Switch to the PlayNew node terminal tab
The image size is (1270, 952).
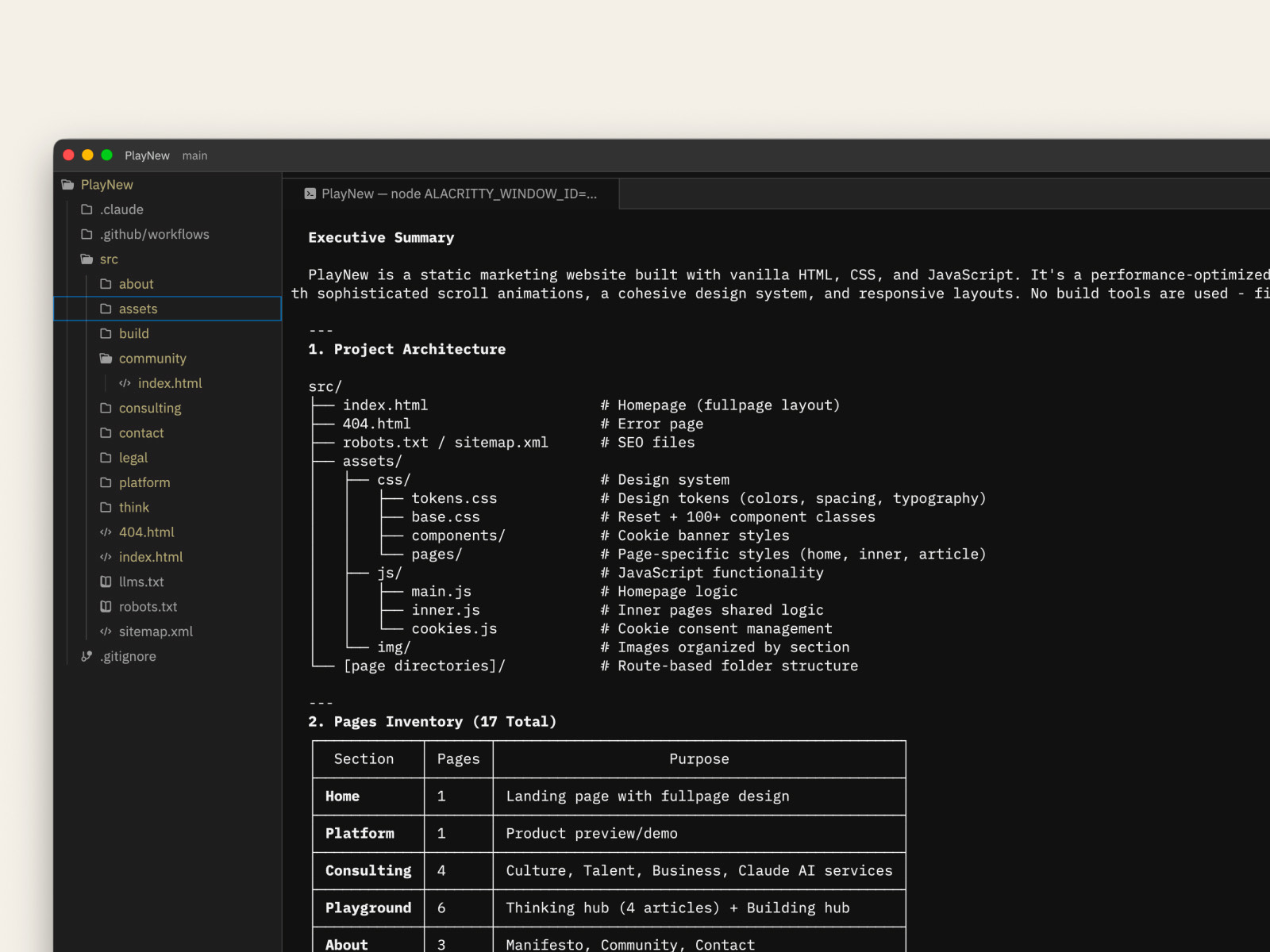pos(458,194)
